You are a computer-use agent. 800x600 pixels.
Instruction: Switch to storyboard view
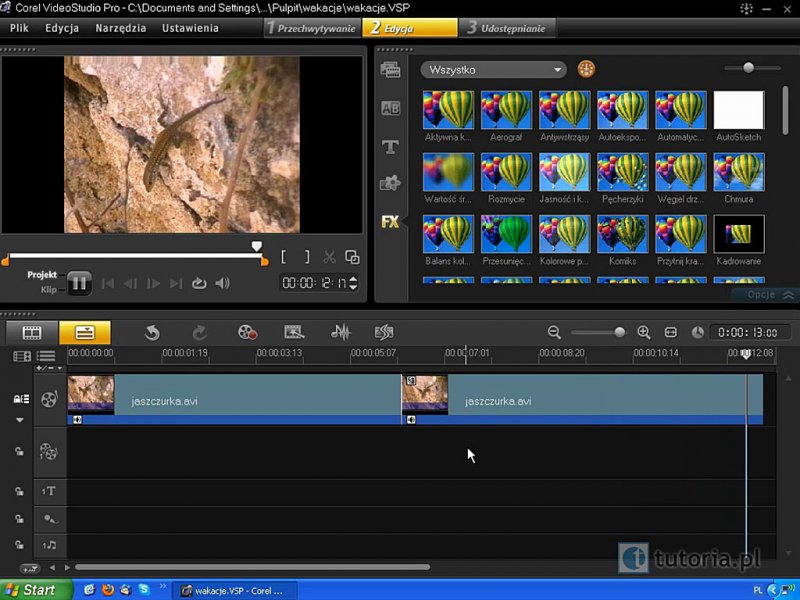32,332
